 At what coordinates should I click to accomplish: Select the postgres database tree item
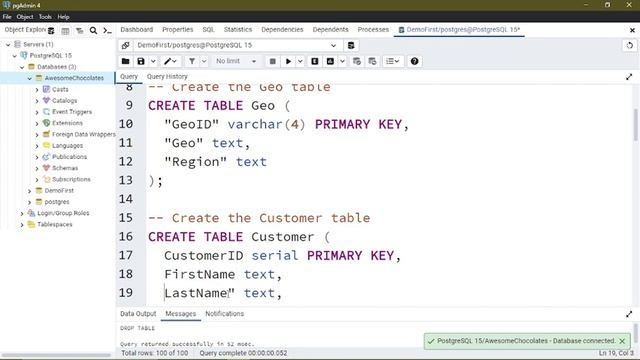coord(57,202)
